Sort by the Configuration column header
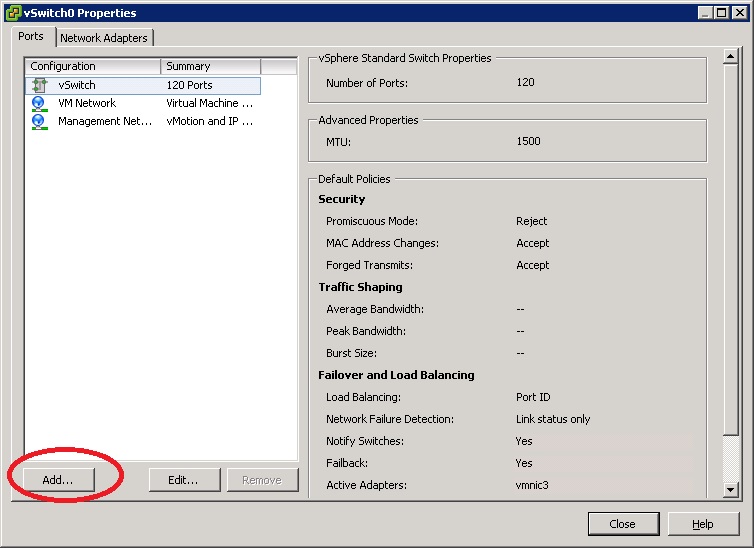The height and width of the screenshot is (548, 754). (93, 66)
